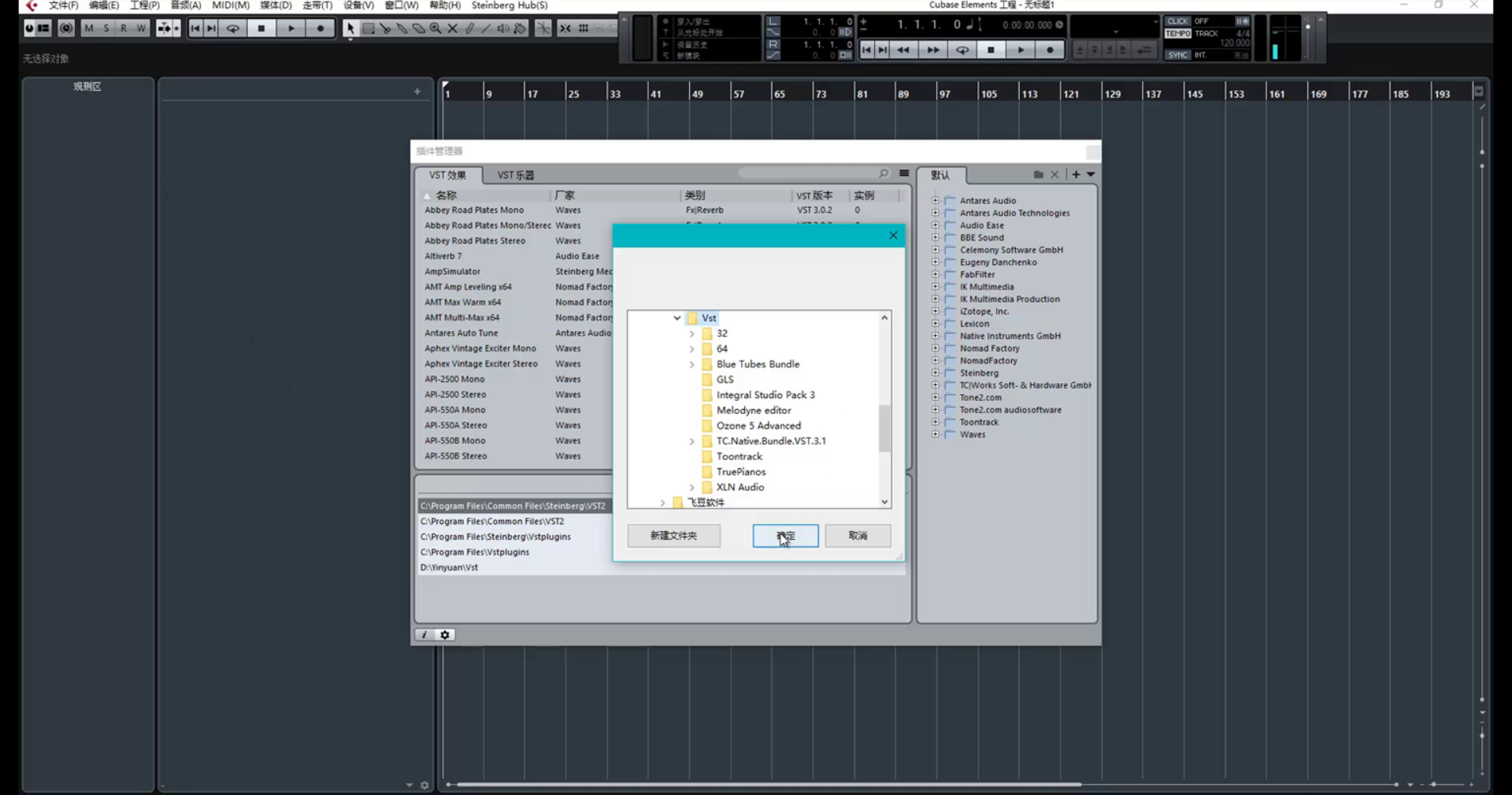Add a new collection with plus icon

pos(1076,174)
